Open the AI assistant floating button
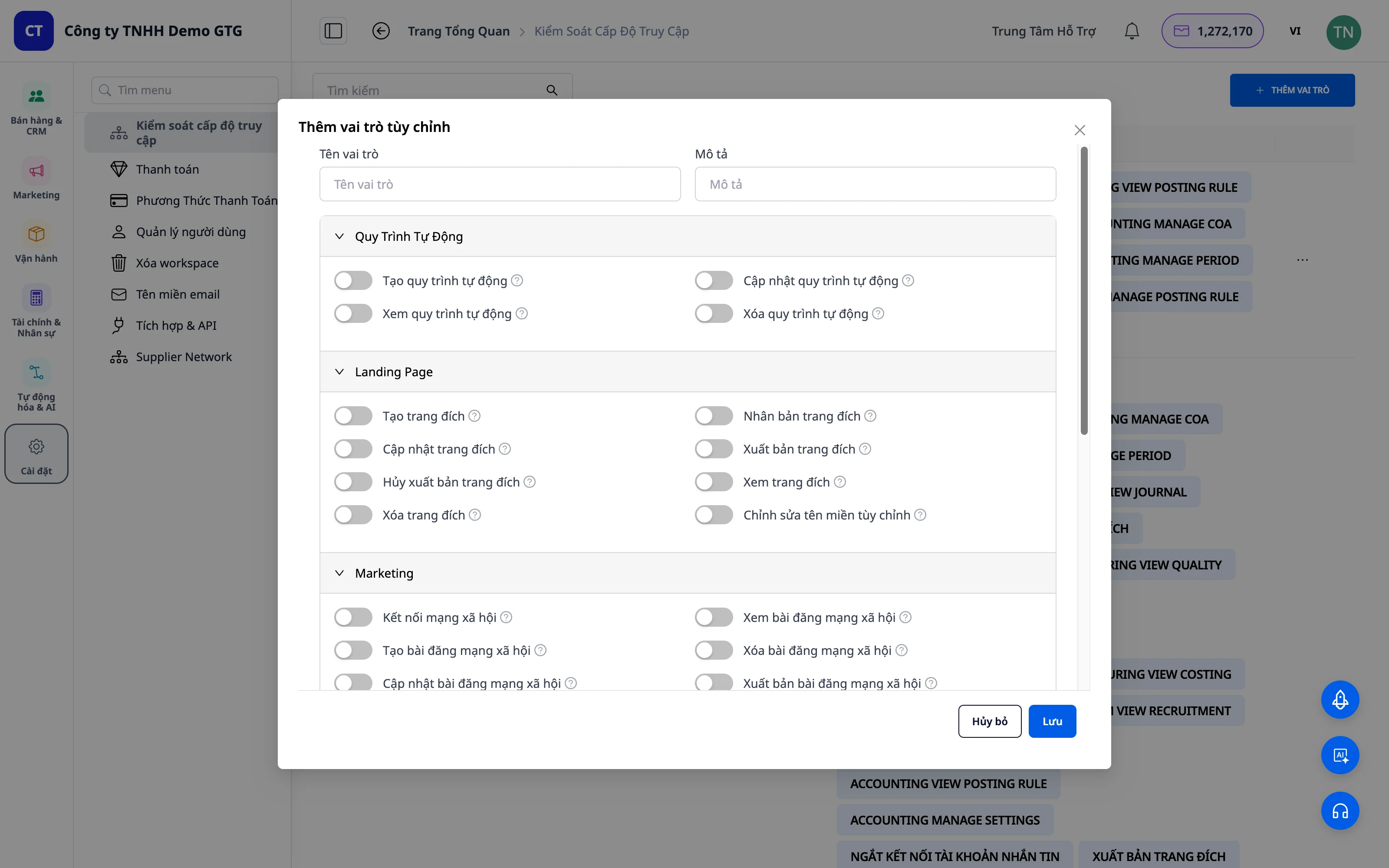This screenshot has height=868, width=1389. (x=1340, y=756)
